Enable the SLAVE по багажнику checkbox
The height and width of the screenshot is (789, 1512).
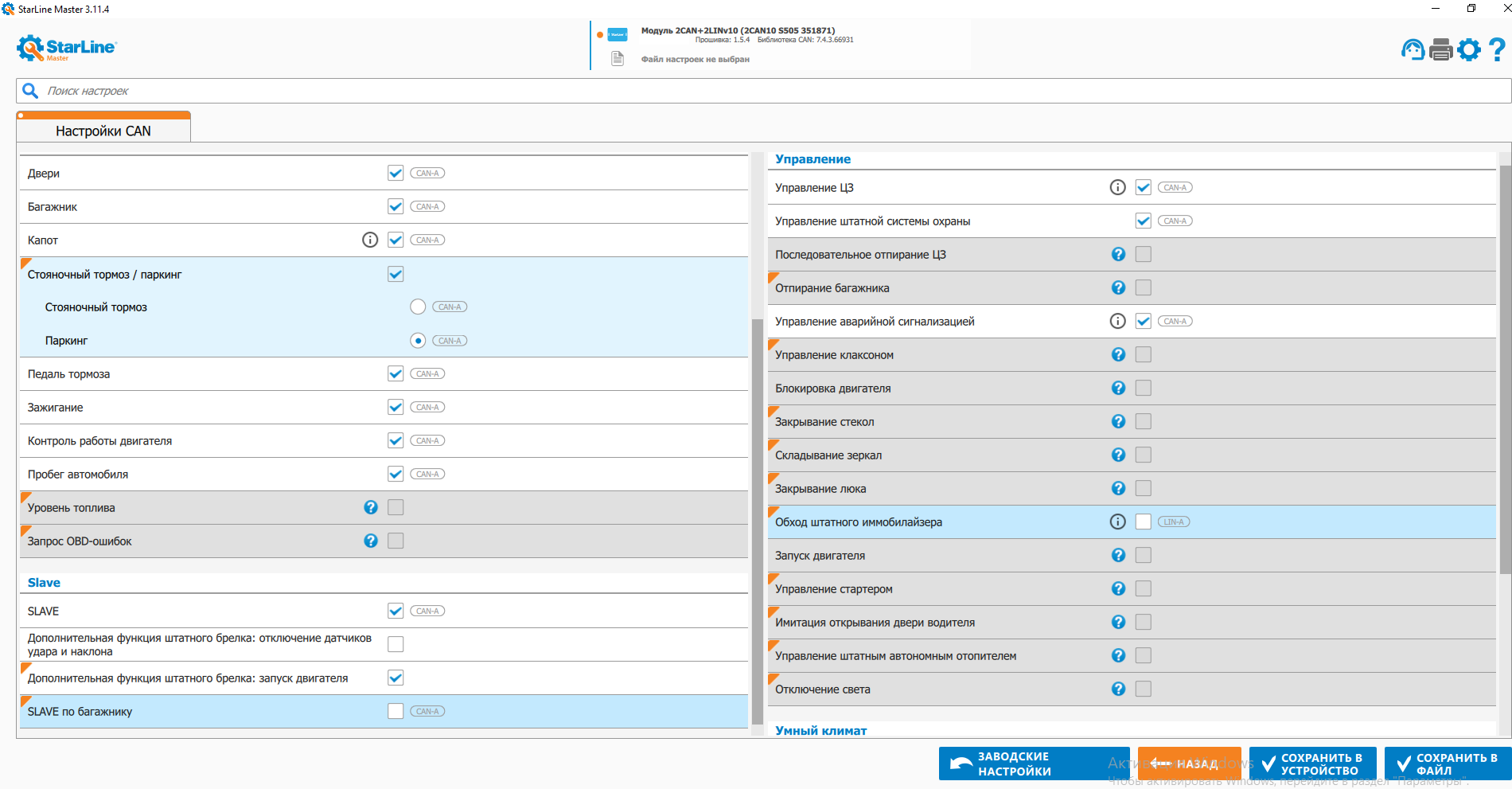[396, 711]
